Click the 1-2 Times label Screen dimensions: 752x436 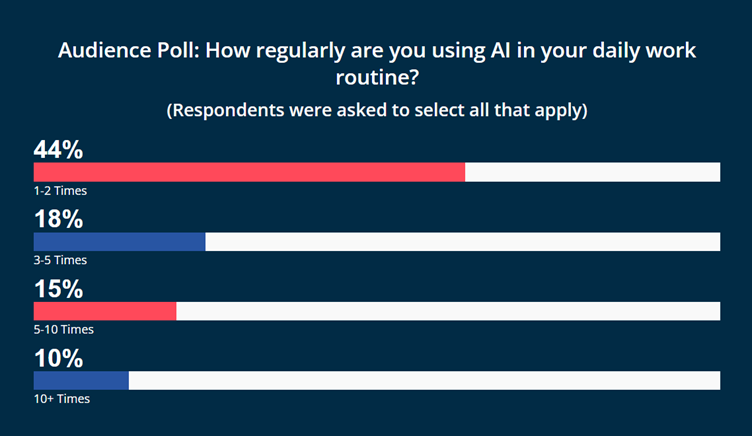[x=60, y=191]
